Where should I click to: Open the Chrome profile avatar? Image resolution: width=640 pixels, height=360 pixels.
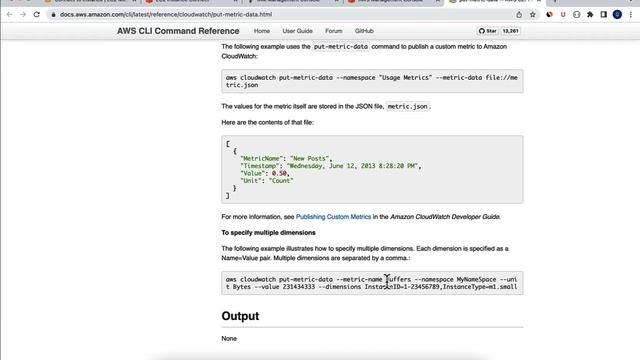(617, 15)
